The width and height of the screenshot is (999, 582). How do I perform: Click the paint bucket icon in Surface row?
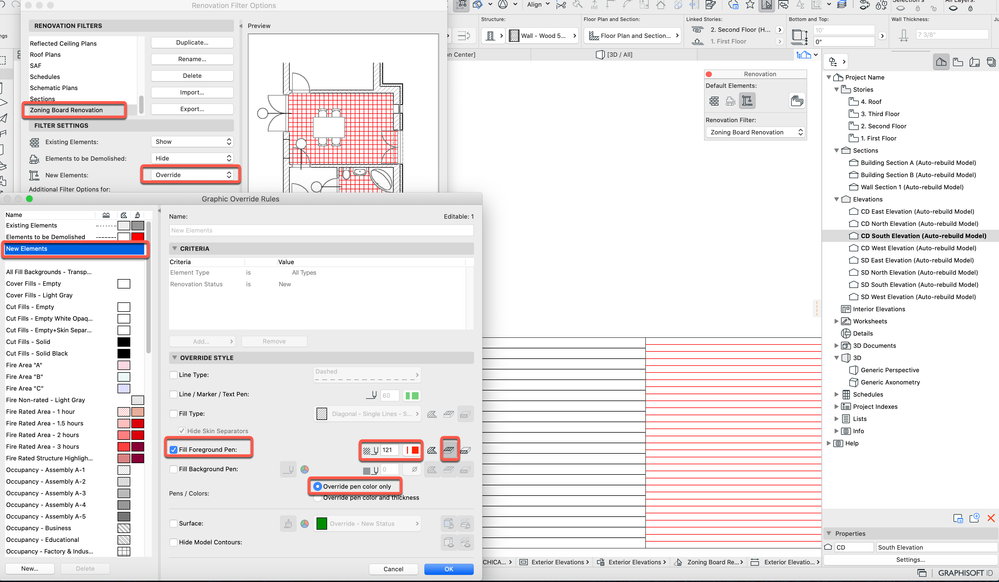[289, 523]
